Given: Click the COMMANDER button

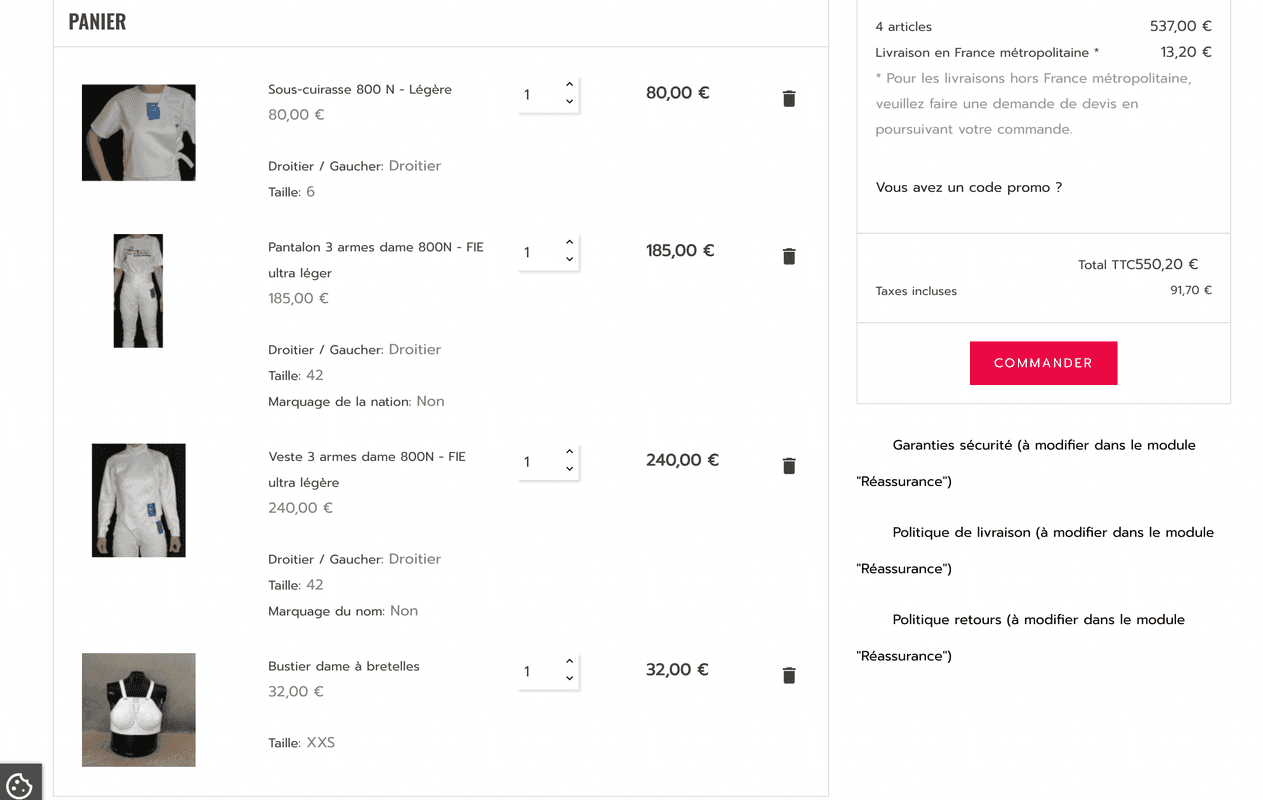Looking at the screenshot, I should 1043,363.
